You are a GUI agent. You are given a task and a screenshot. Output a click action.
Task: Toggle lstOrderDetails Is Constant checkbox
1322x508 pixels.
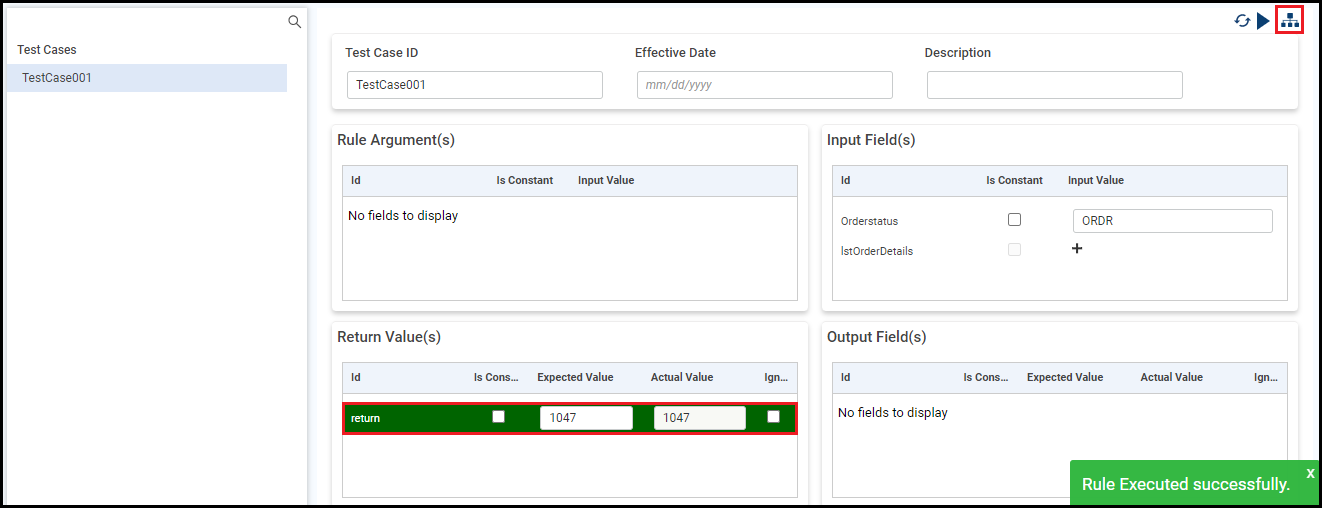click(x=1014, y=250)
